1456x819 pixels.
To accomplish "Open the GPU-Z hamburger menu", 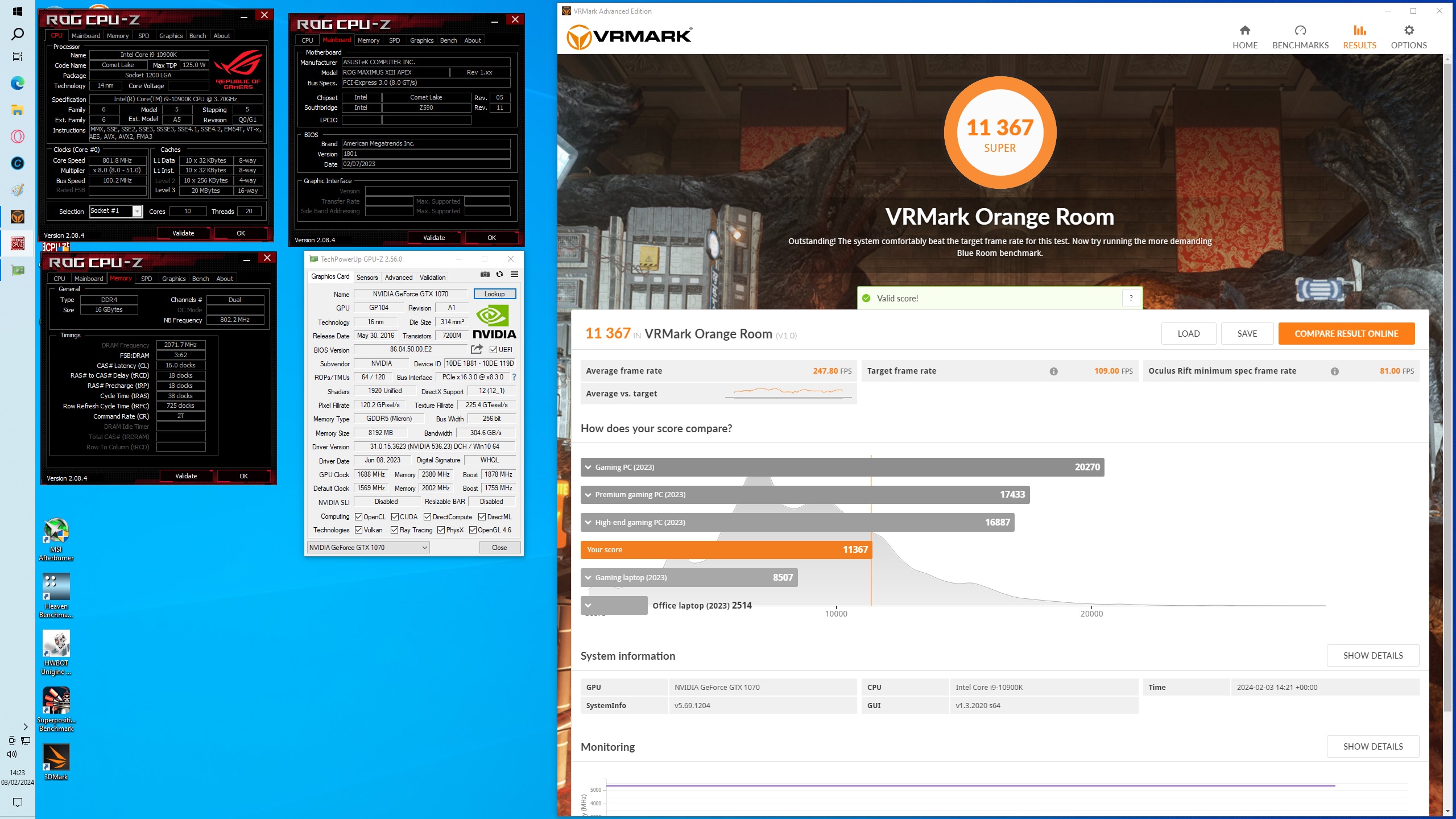I will [514, 274].
